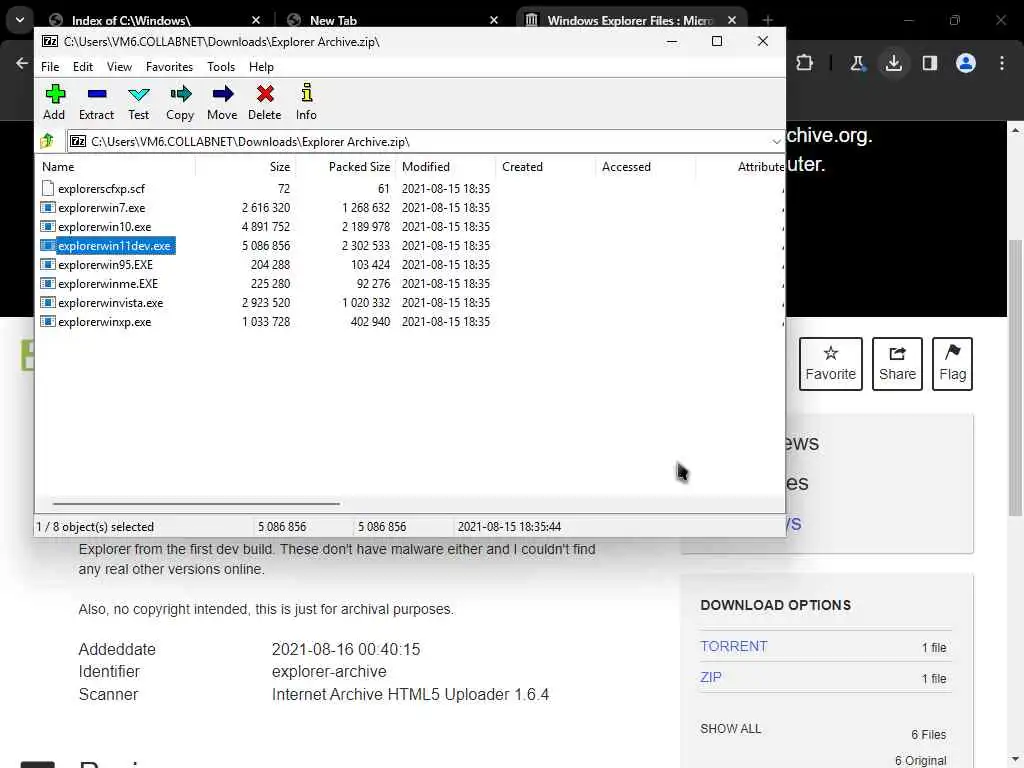Click the SHOW ALL link

pyautogui.click(x=730, y=729)
